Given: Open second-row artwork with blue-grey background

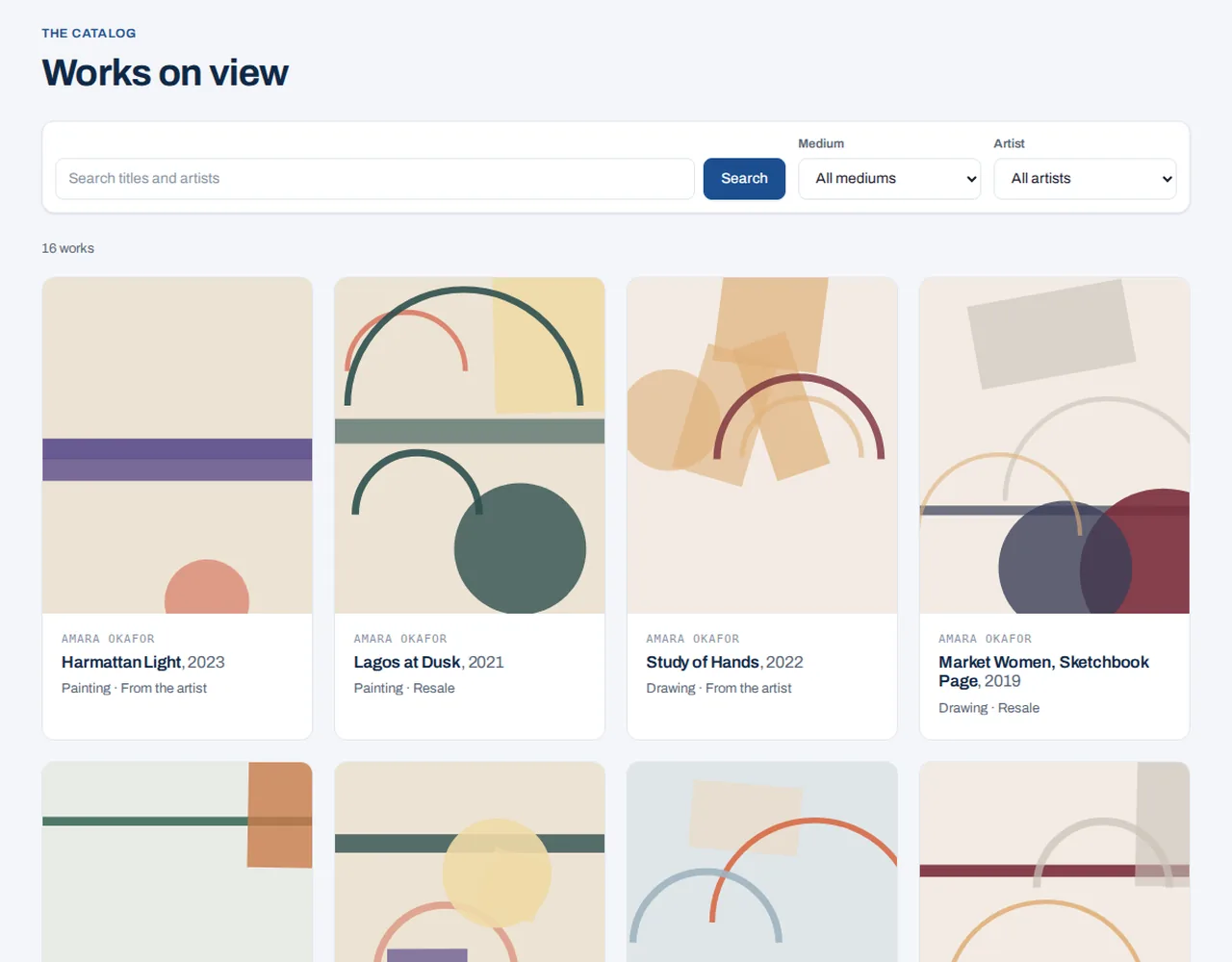Looking at the screenshot, I should coord(762,862).
